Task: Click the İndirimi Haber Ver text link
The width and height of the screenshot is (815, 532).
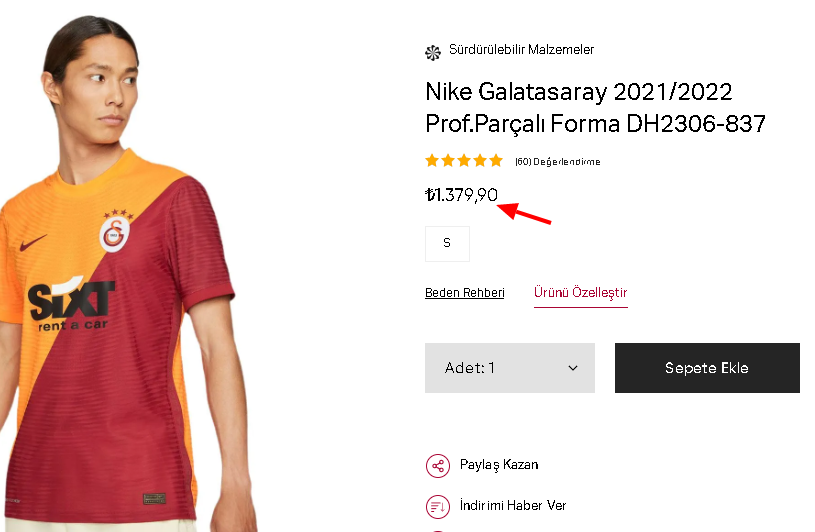Action: (513, 506)
